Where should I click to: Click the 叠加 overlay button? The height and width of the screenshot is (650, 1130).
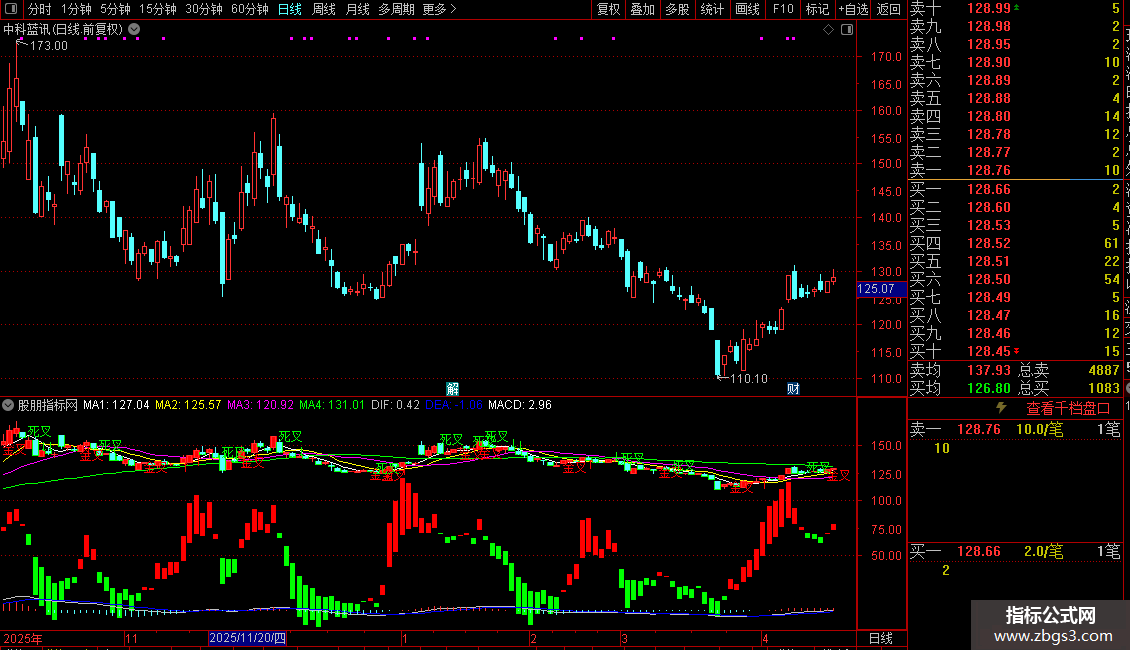click(643, 9)
